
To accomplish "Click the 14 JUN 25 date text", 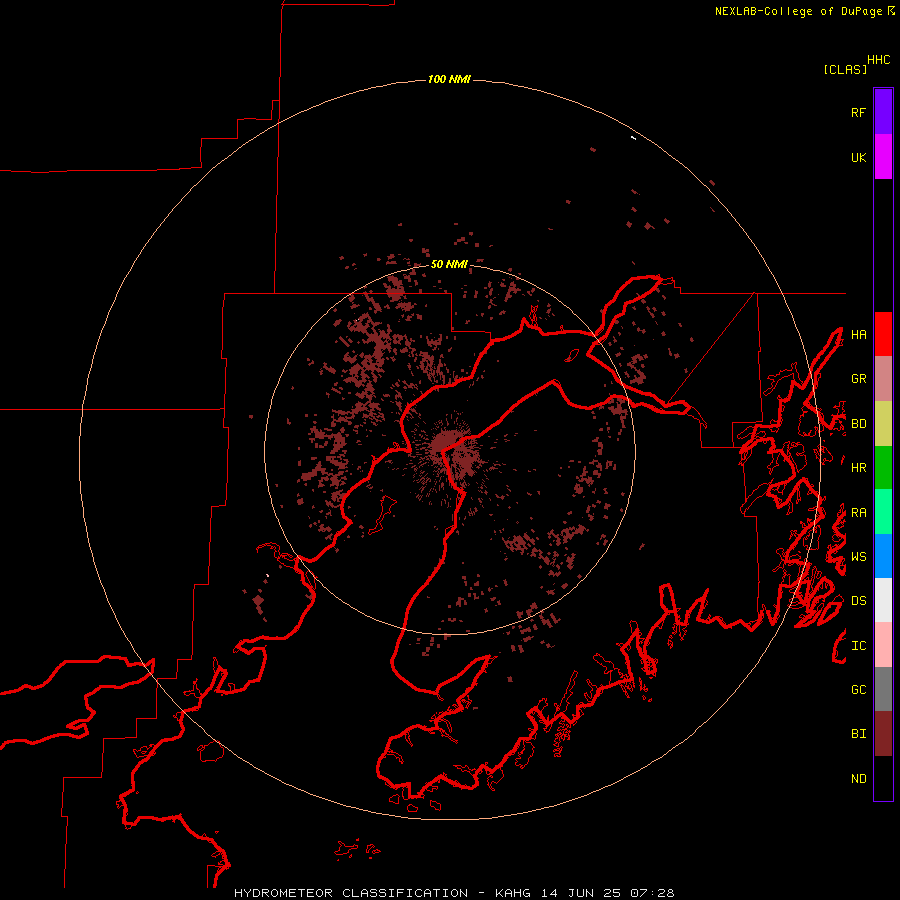I will [581, 893].
